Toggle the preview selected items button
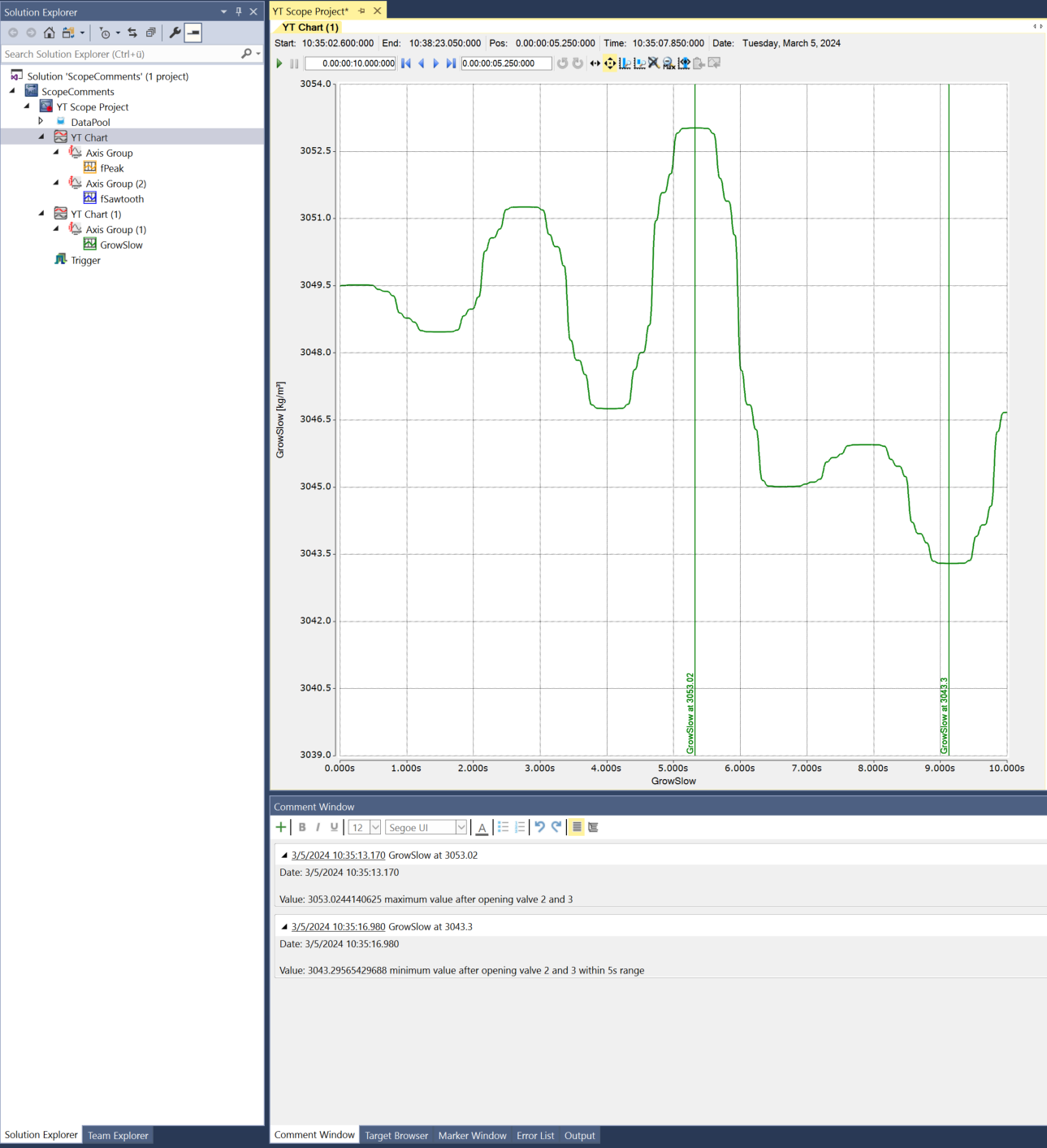This screenshot has width=1047, height=1148. click(193, 33)
